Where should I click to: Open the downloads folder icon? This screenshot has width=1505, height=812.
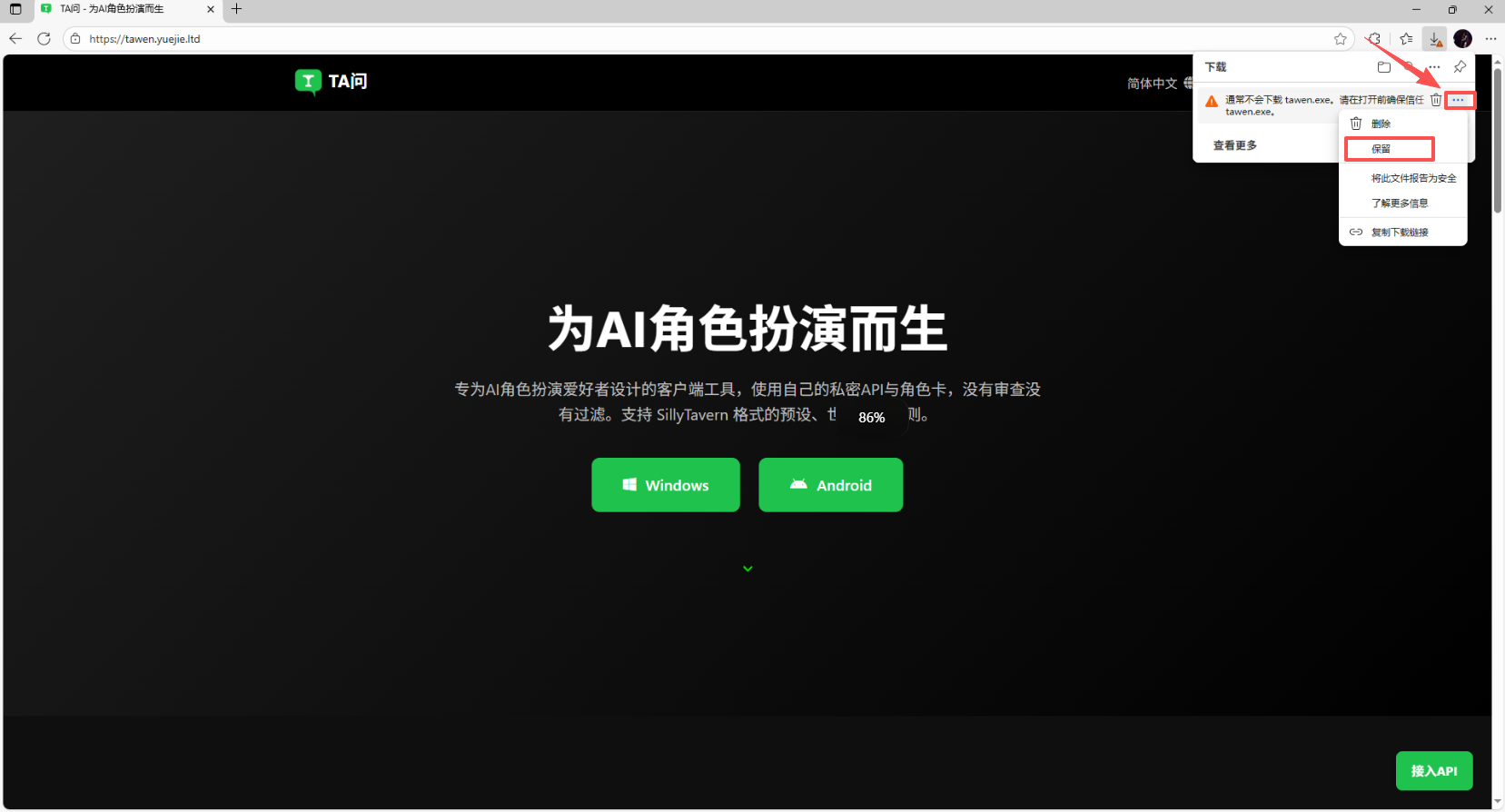[x=1383, y=67]
